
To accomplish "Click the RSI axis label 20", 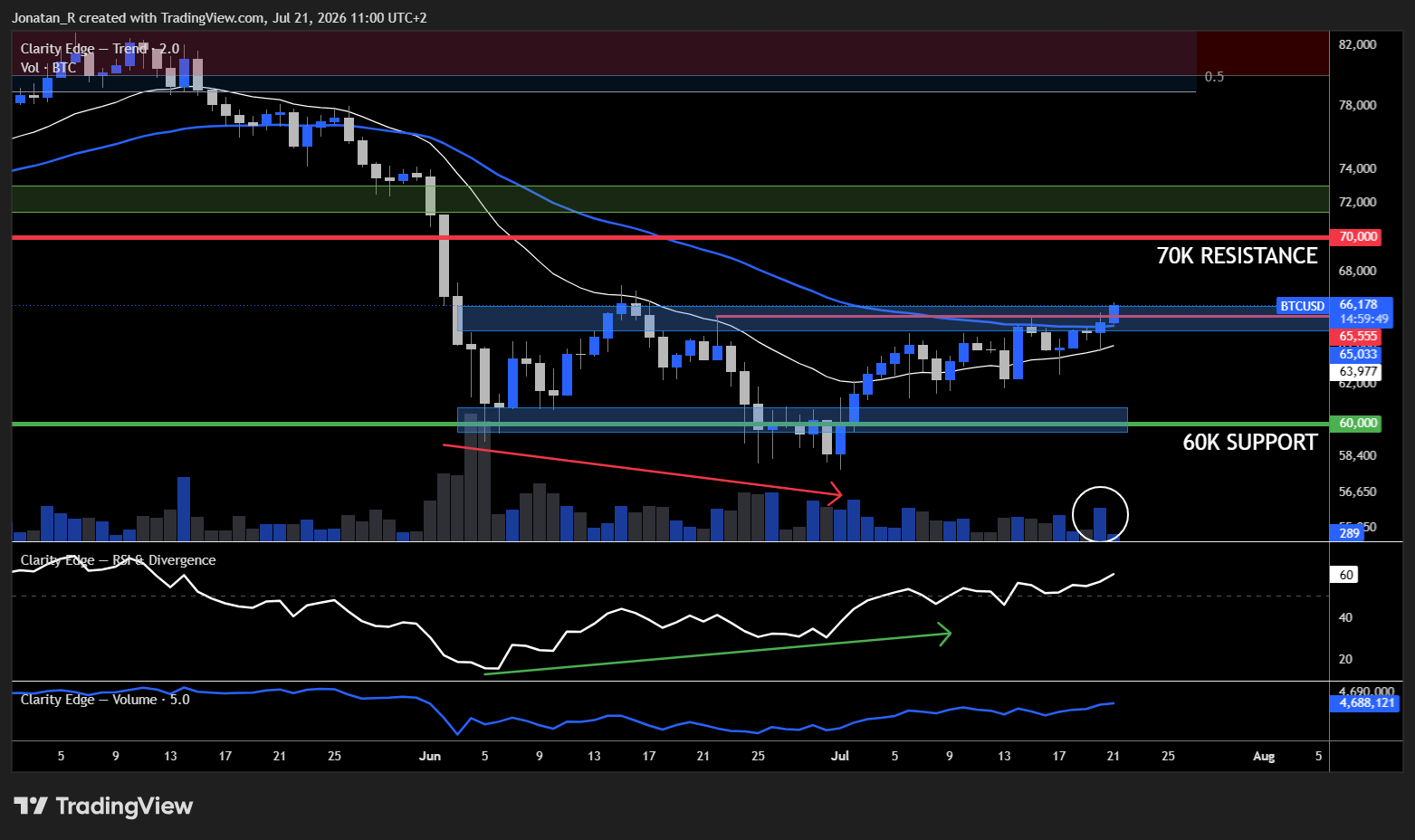I will (x=1346, y=659).
